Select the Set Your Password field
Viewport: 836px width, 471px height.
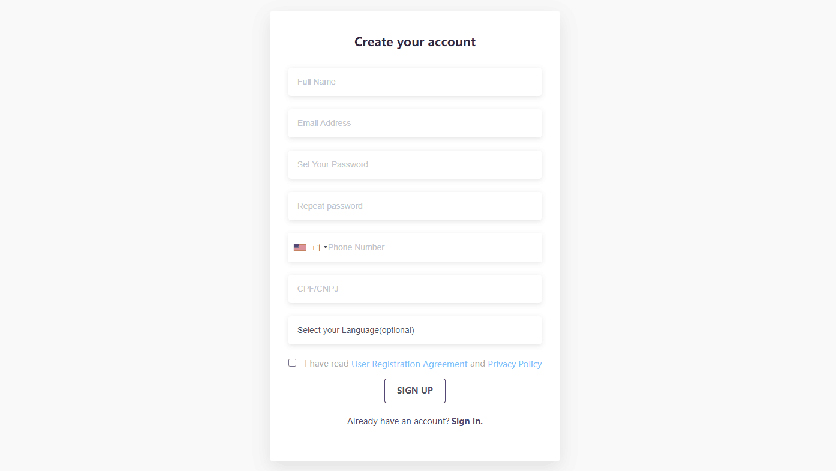pyautogui.click(x=414, y=164)
